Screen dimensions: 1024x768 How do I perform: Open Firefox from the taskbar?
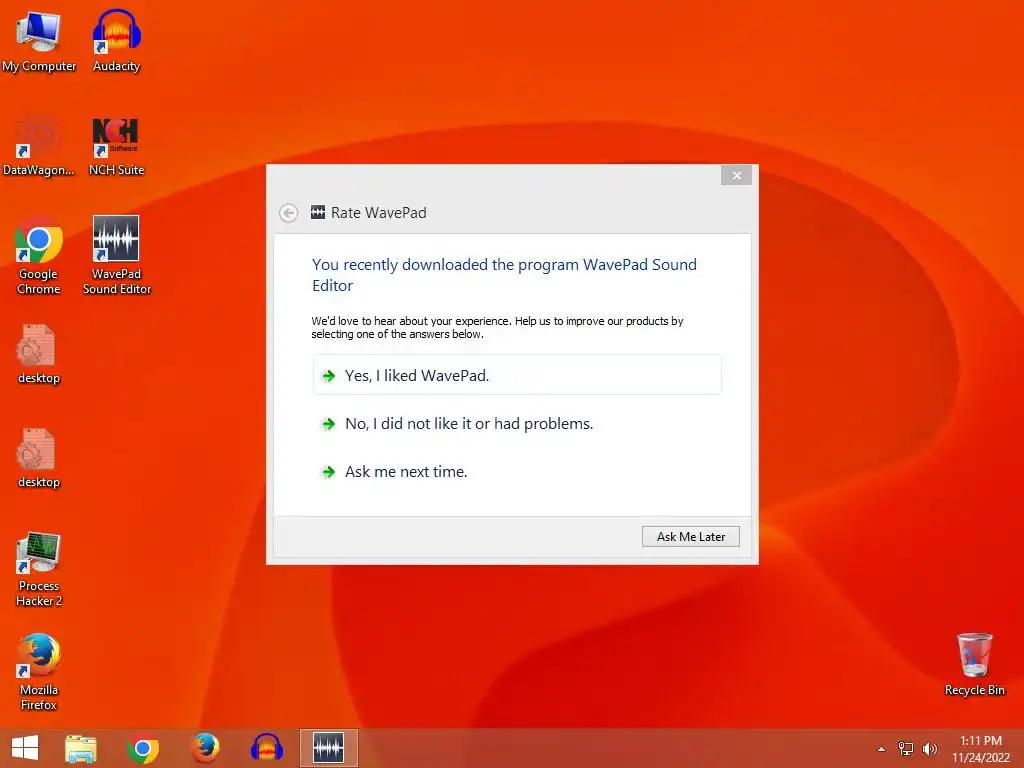click(x=205, y=748)
